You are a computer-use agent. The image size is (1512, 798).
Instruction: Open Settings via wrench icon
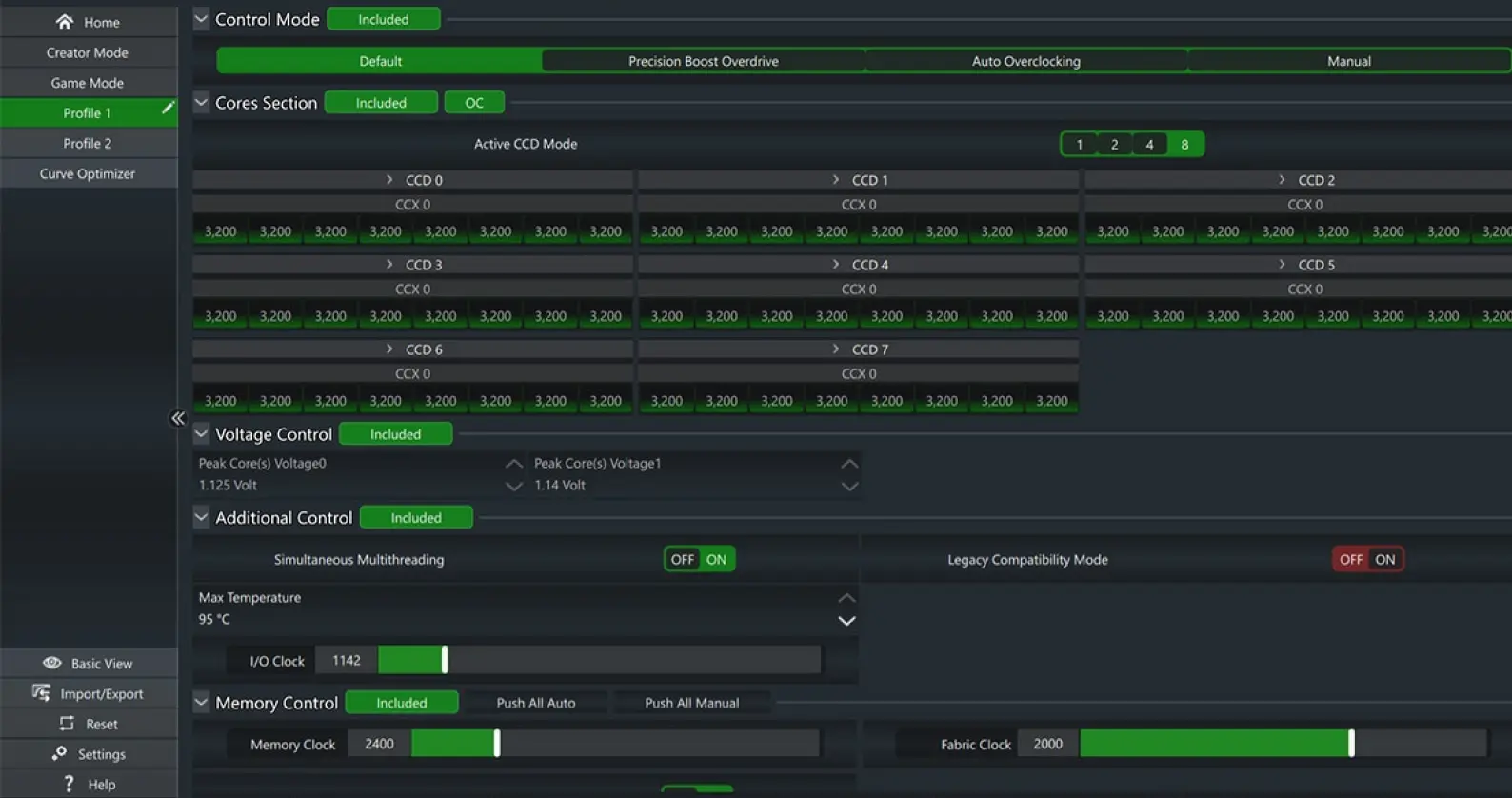coord(59,753)
